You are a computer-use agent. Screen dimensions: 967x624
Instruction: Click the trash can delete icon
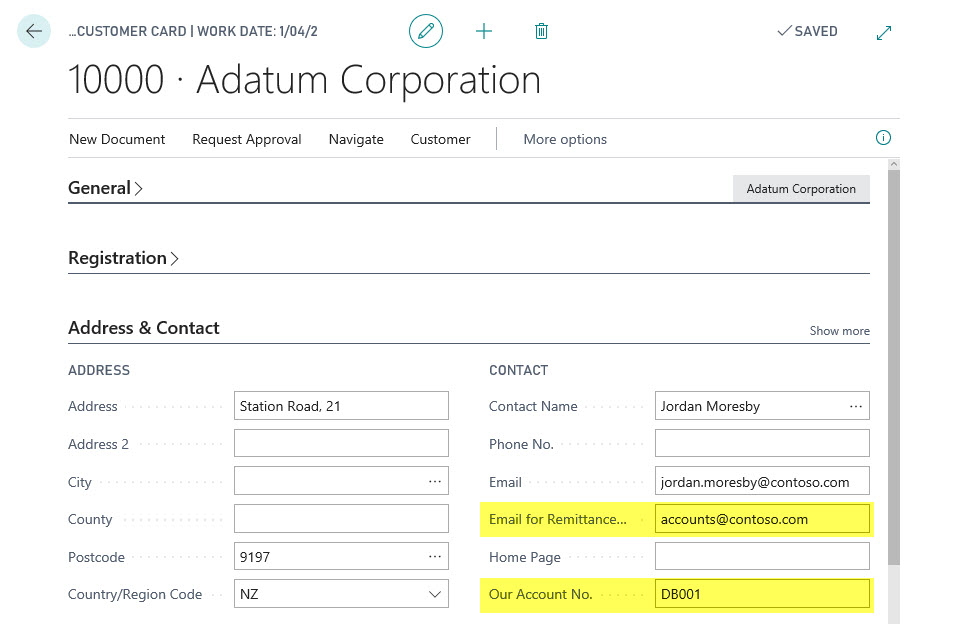click(541, 31)
